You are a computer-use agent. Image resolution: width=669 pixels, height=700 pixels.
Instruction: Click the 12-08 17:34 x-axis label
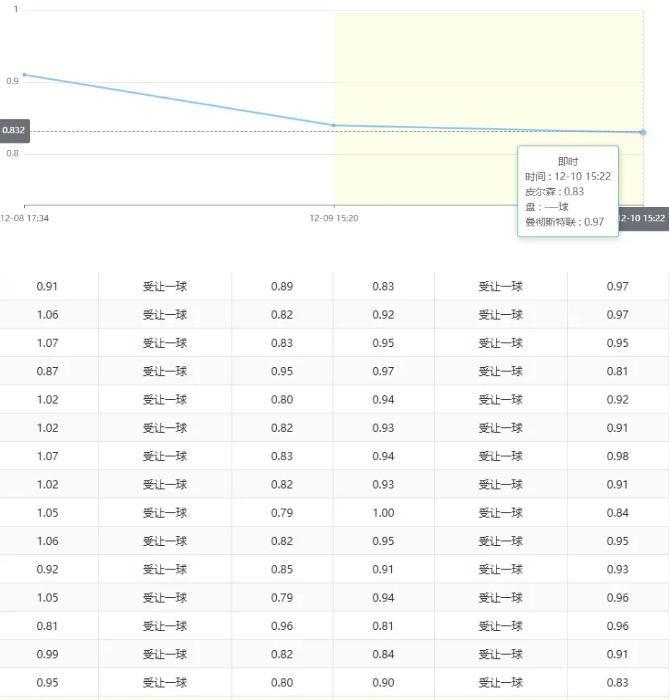point(25,217)
